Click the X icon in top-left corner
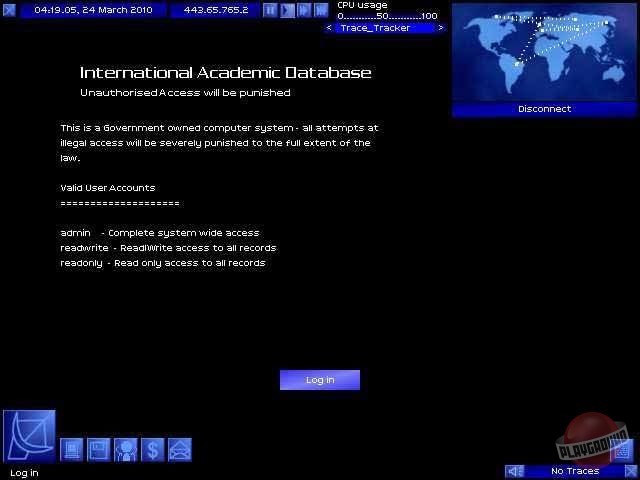This screenshot has width=640, height=480. 10,10
